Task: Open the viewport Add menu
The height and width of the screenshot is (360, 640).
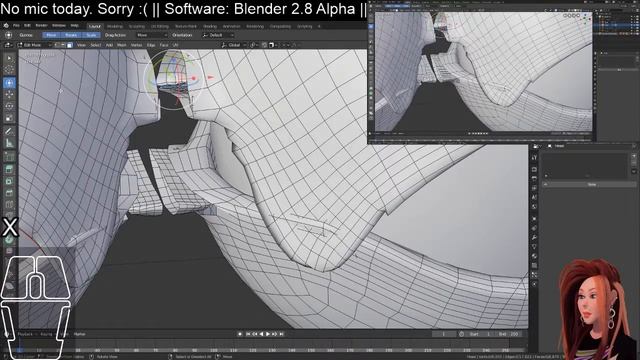Action: point(109,45)
